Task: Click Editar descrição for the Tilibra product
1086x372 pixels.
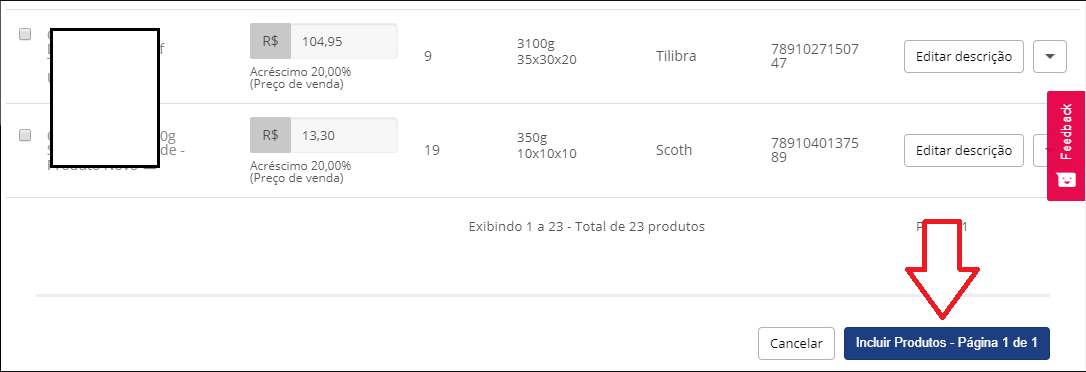Action: (963, 57)
